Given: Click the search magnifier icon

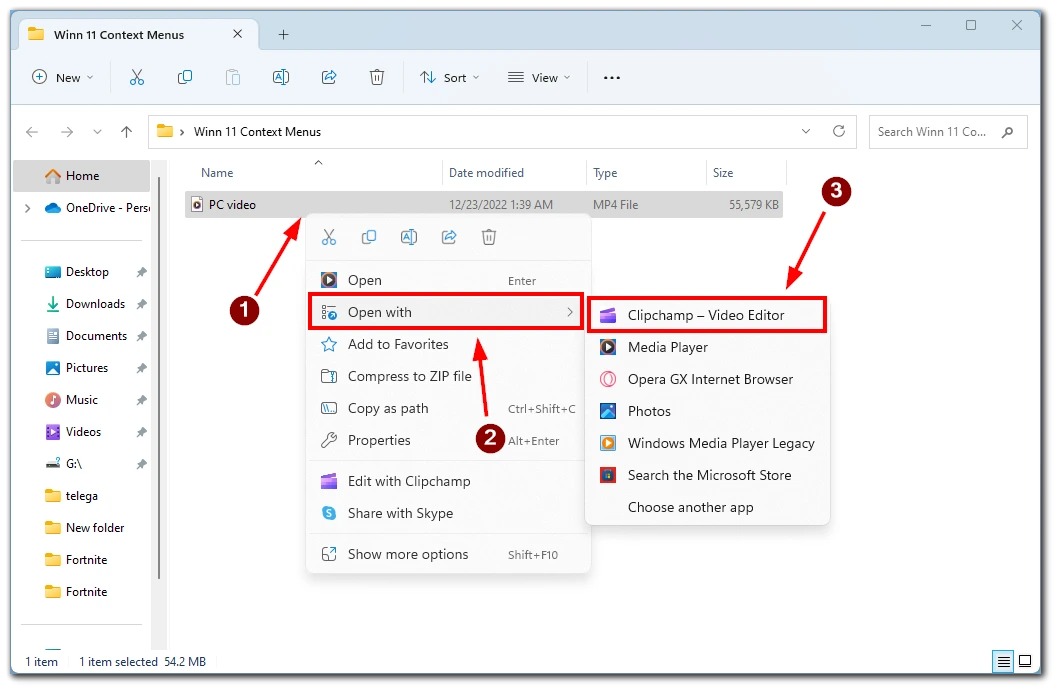Looking at the screenshot, I should pyautogui.click(x=1008, y=132).
